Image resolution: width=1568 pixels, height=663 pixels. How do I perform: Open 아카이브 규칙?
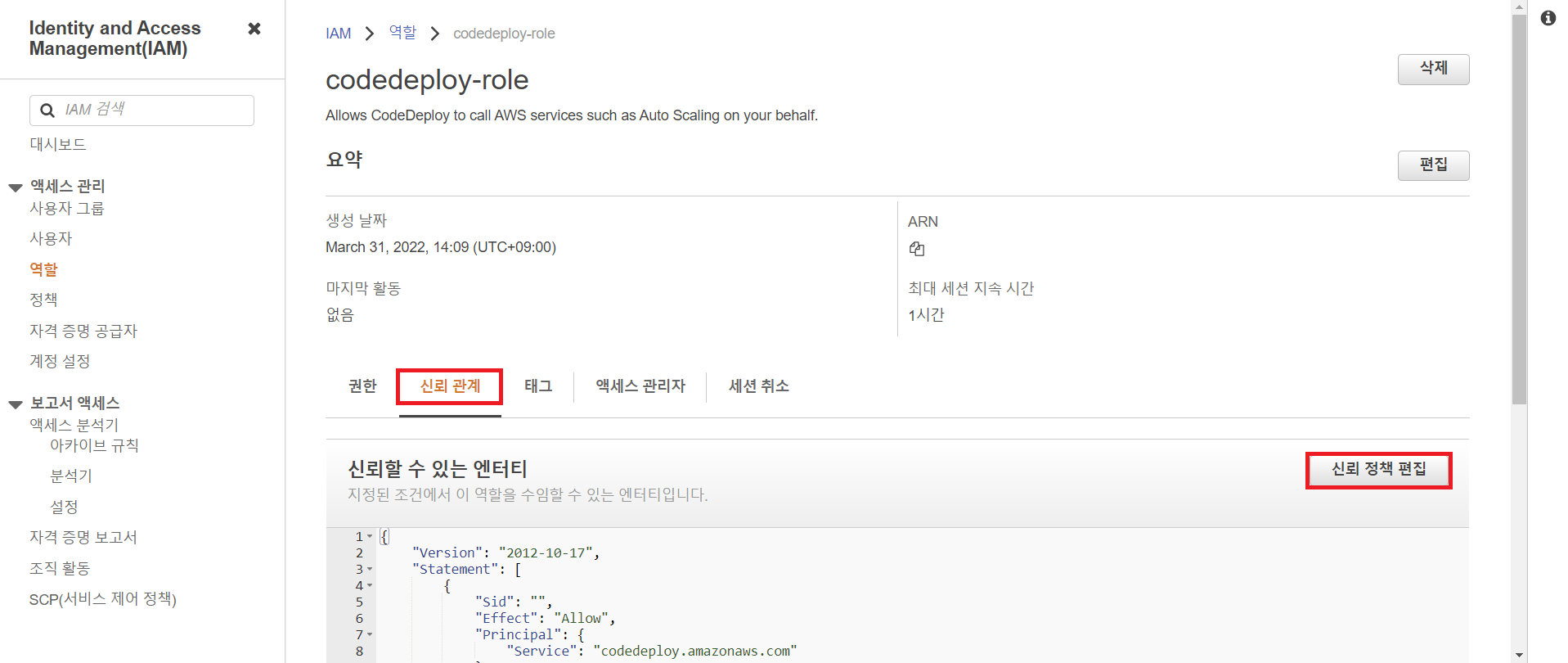pyautogui.click(x=94, y=445)
